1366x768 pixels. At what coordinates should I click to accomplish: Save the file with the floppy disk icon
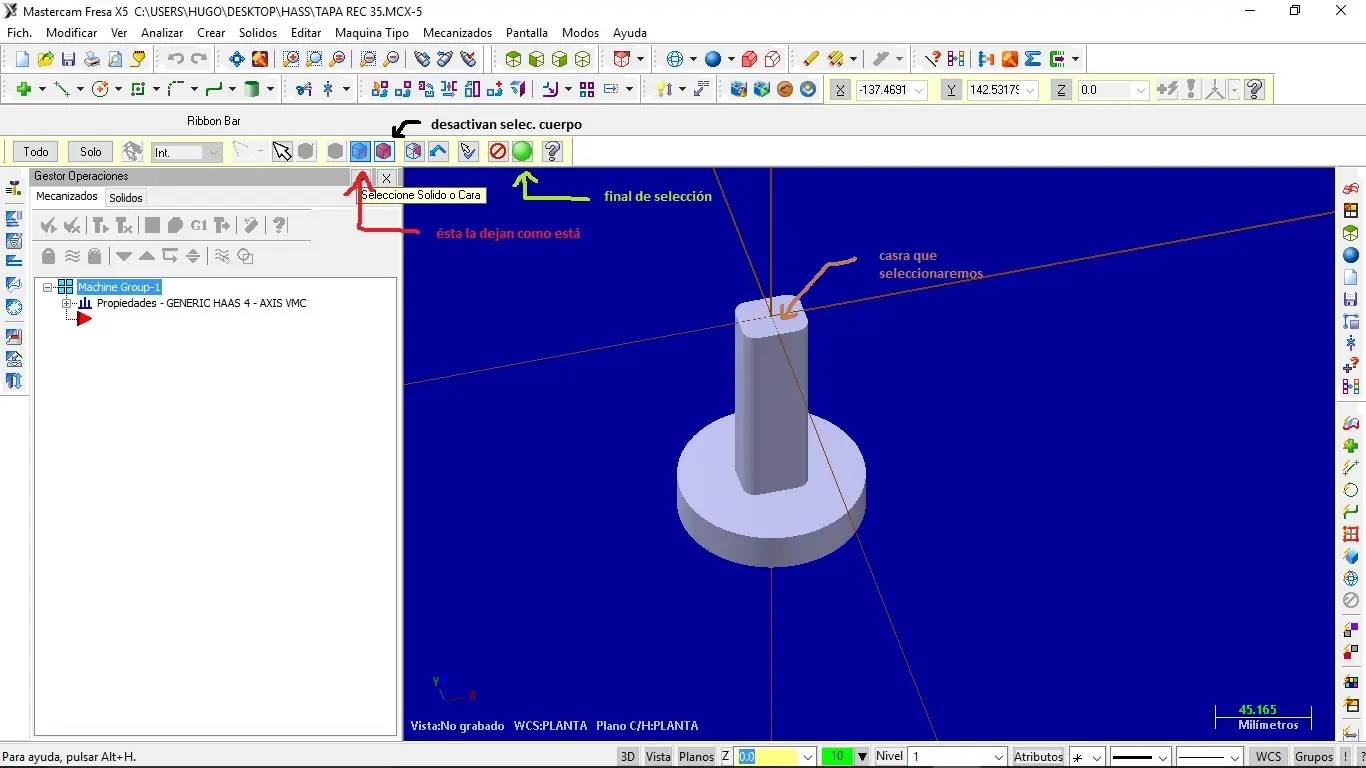(68, 59)
